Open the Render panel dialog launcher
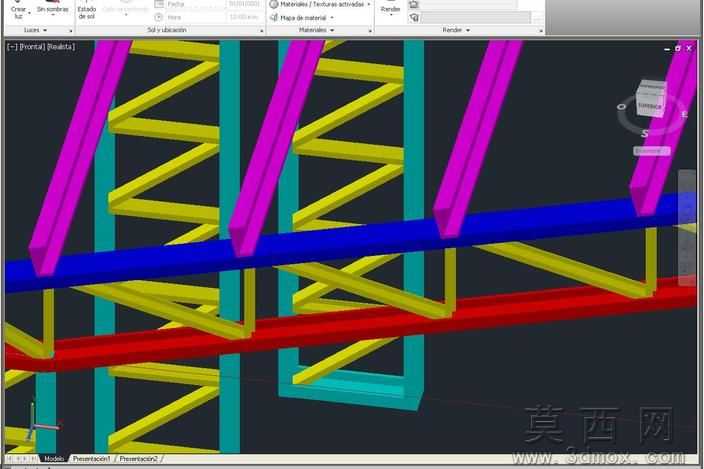Viewport: 704px width, 469px height. 541,31
